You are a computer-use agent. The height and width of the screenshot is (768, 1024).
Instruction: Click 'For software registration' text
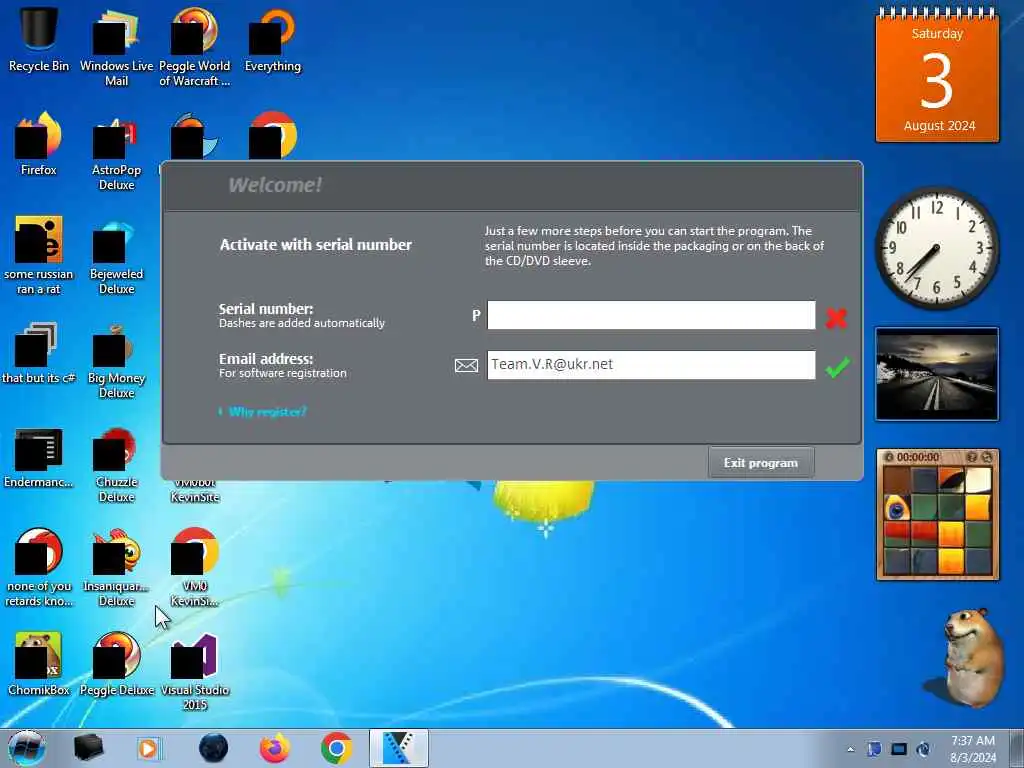[283, 374]
